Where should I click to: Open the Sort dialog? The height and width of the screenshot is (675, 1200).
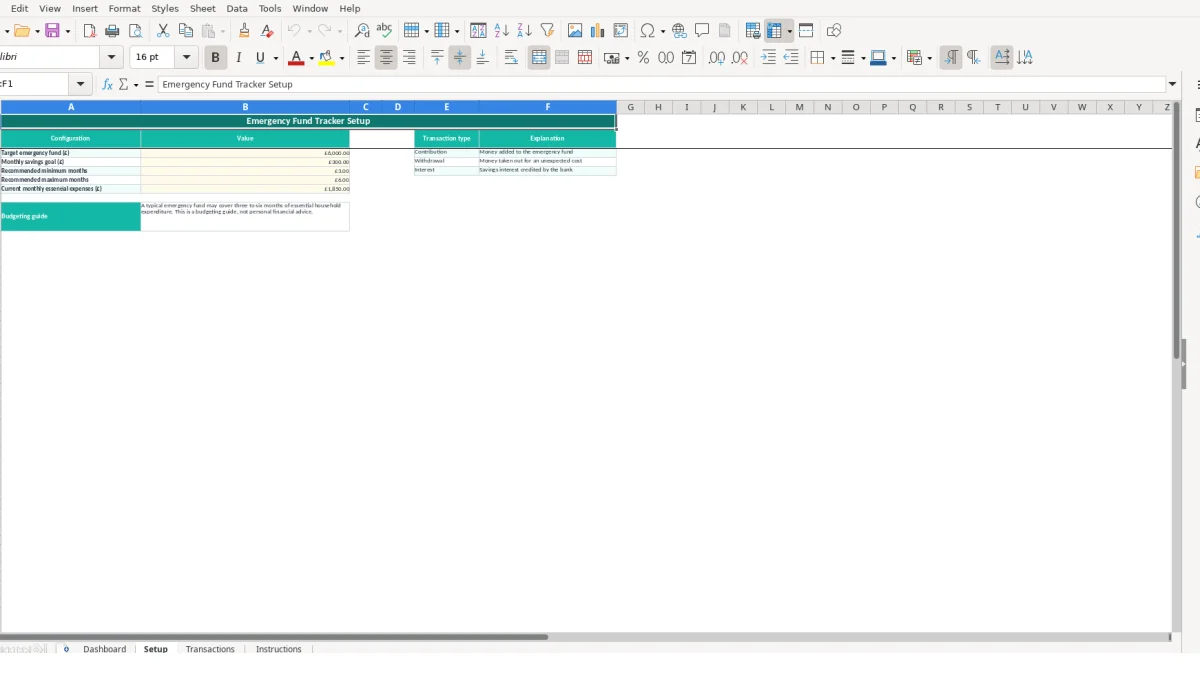[x=478, y=31]
